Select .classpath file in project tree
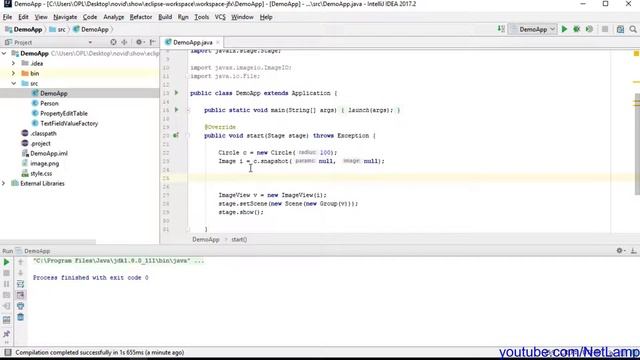Viewport: 640px width, 360px height. click(43, 133)
